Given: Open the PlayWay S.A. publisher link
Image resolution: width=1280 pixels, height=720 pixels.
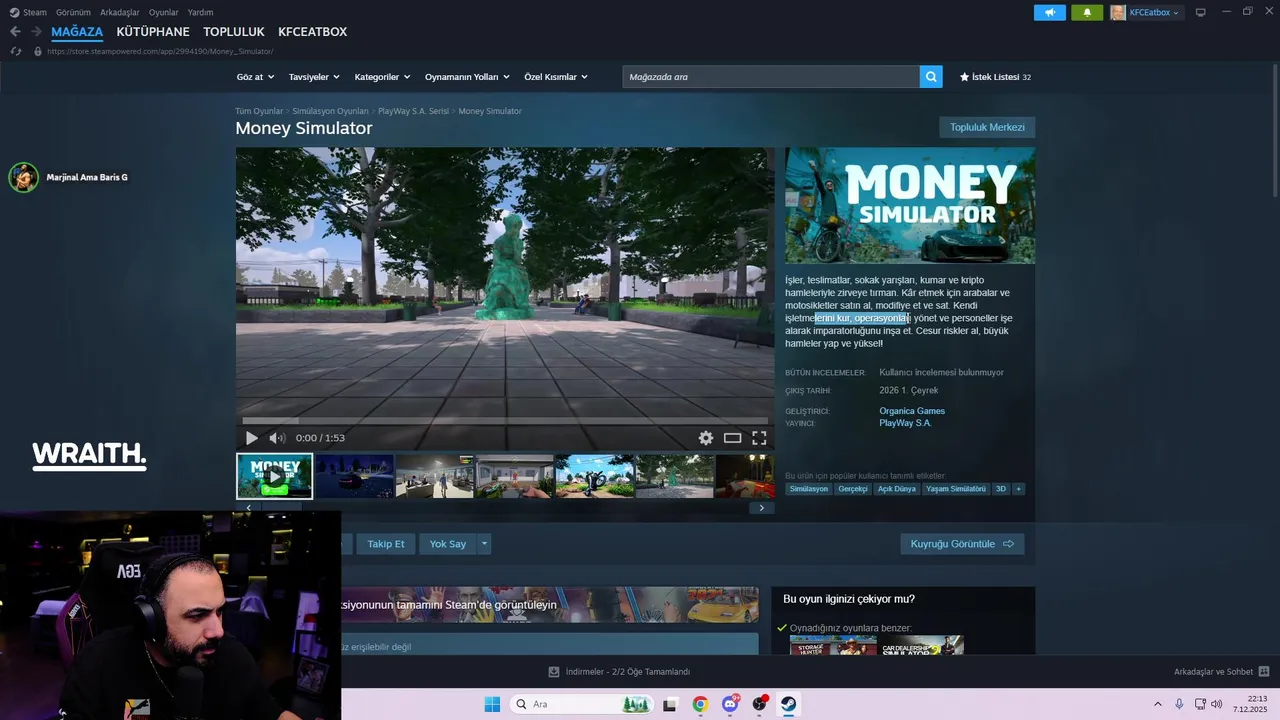Looking at the screenshot, I should pos(905,423).
